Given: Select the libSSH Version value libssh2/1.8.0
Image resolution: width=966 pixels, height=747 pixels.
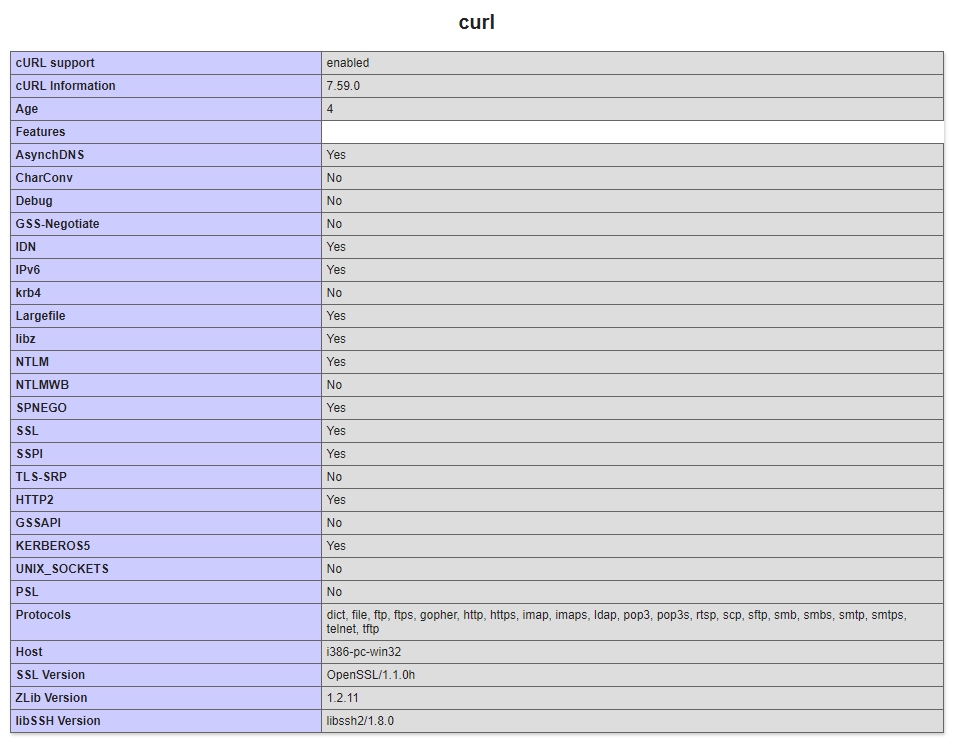Looking at the screenshot, I should 360,721.
